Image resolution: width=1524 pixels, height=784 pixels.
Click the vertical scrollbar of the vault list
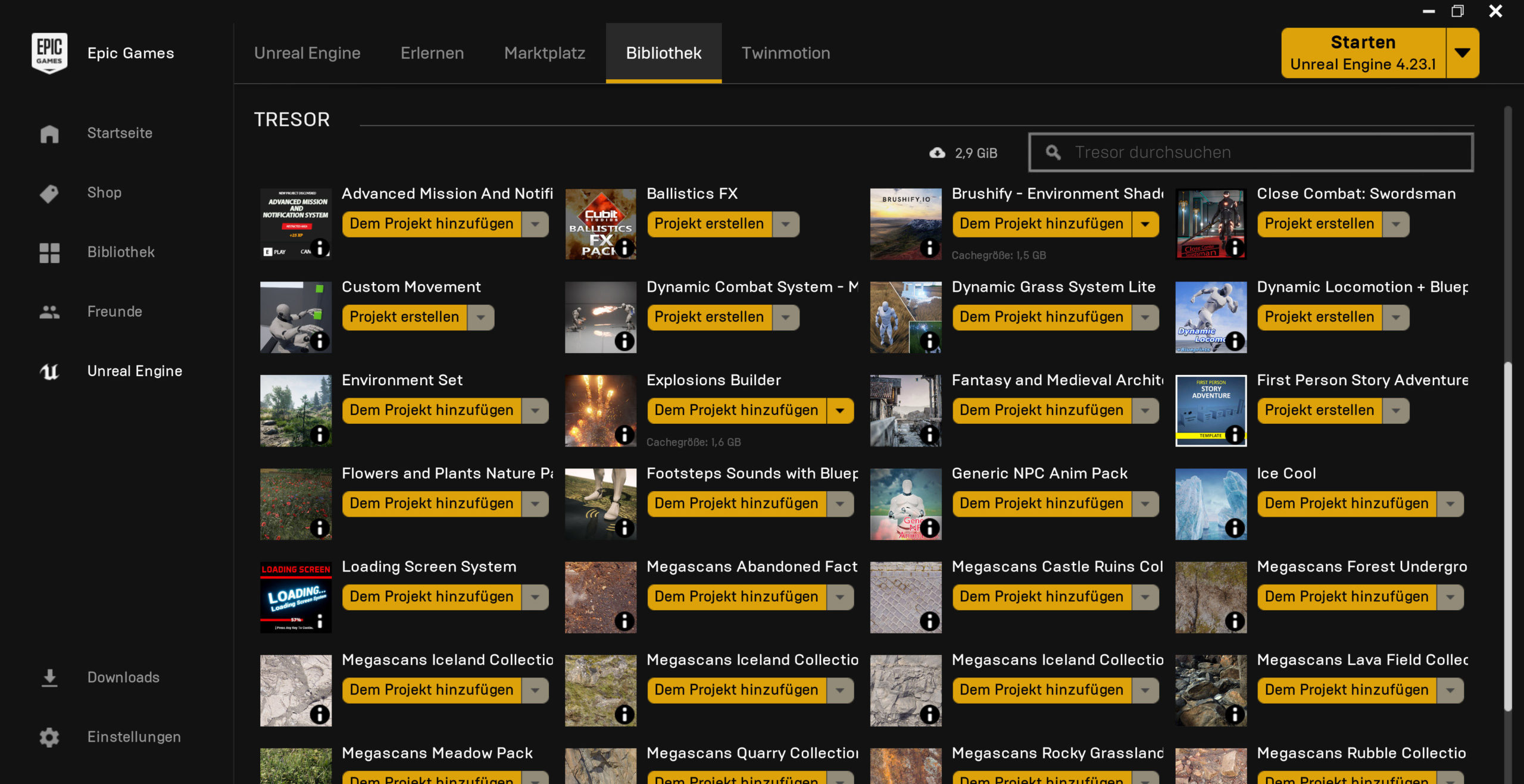[x=1508, y=536]
